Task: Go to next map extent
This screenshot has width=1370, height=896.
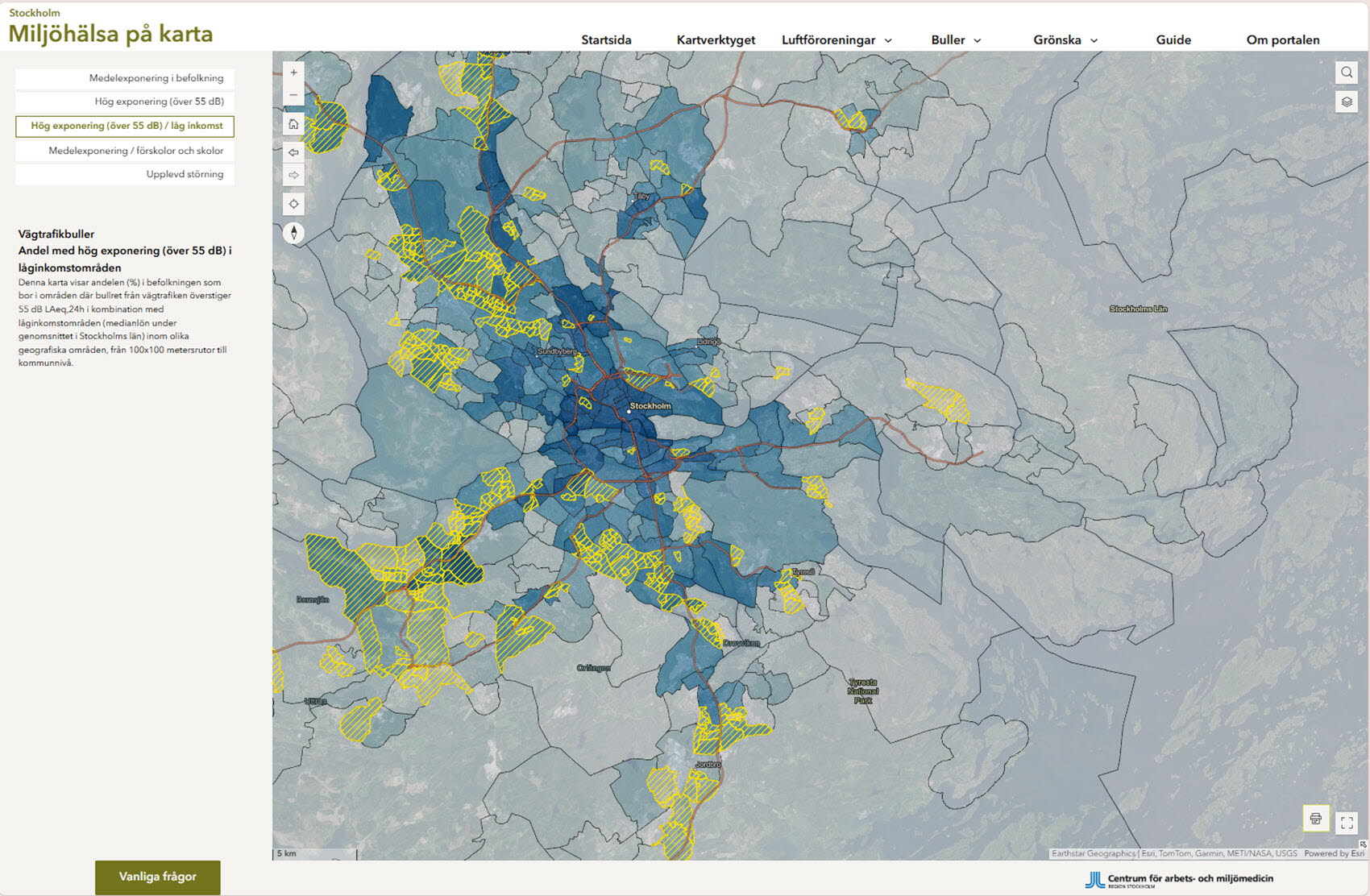Action: pos(293,175)
